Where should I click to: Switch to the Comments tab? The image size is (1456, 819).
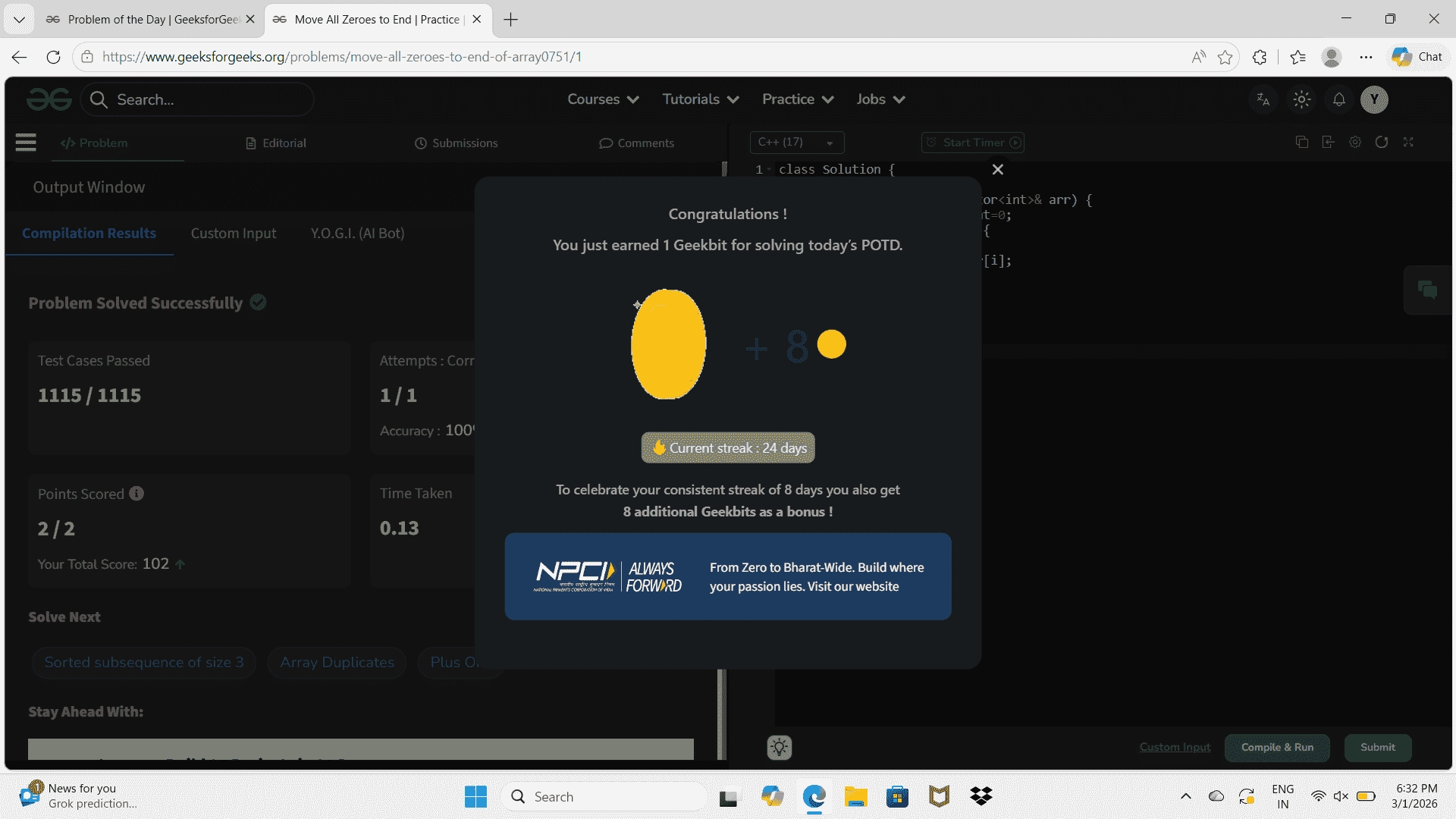(x=636, y=143)
